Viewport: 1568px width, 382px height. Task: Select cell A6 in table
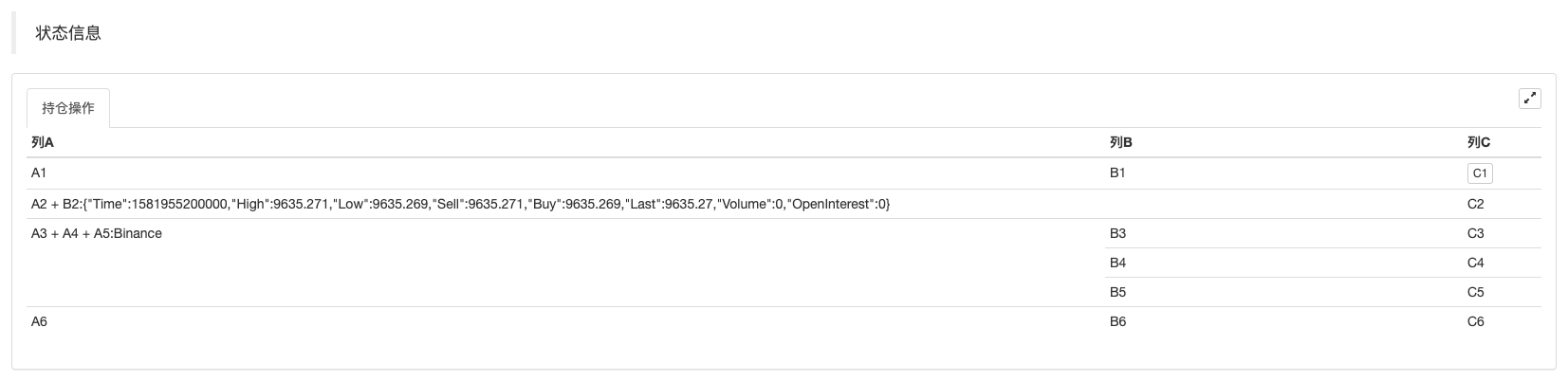click(39, 321)
